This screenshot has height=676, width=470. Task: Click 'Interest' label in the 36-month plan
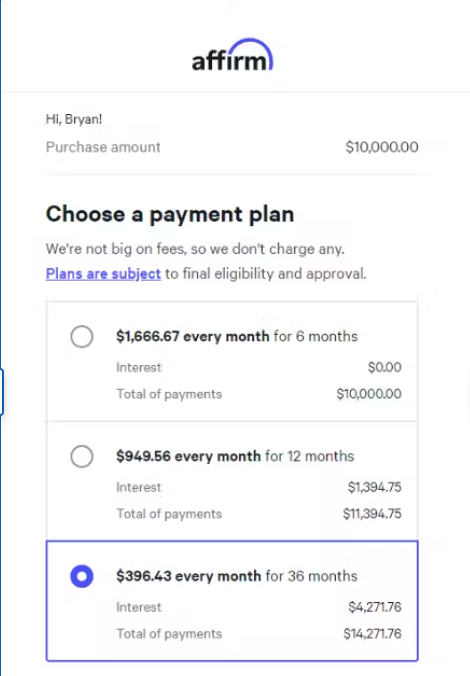tap(138, 607)
